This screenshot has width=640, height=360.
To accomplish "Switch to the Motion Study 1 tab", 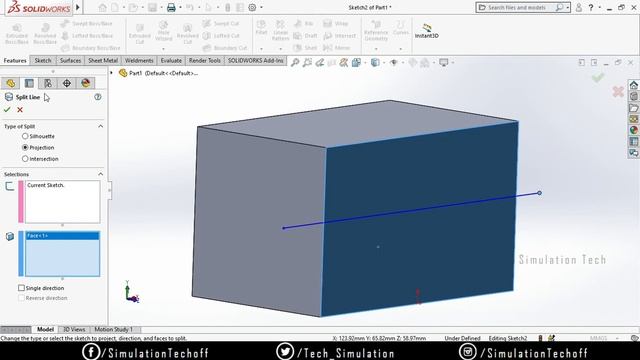I will 114,329.
